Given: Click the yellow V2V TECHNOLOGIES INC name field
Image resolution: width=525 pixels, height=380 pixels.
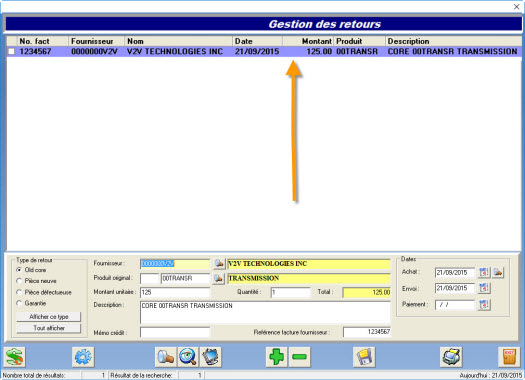Looking at the screenshot, I should point(309,264).
